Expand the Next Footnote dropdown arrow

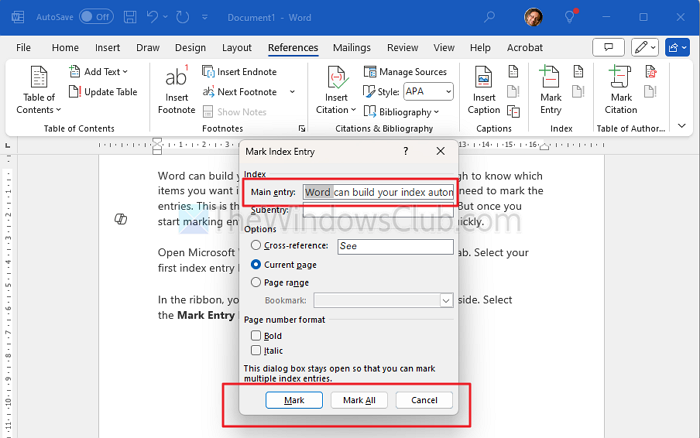tap(292, 92)
